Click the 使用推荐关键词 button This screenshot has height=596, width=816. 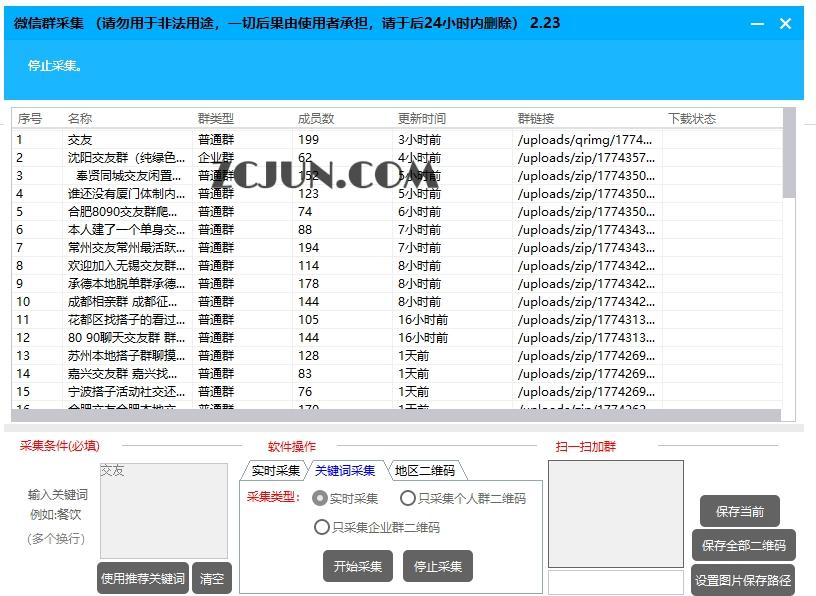point(141,577)
